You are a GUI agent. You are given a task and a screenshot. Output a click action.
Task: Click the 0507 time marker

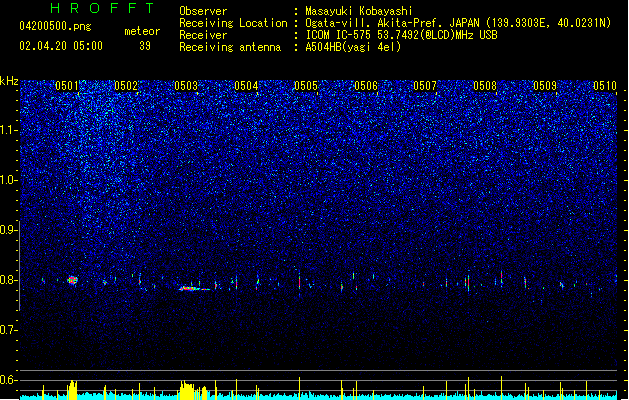pyautogui.click(x=425, y=86)
